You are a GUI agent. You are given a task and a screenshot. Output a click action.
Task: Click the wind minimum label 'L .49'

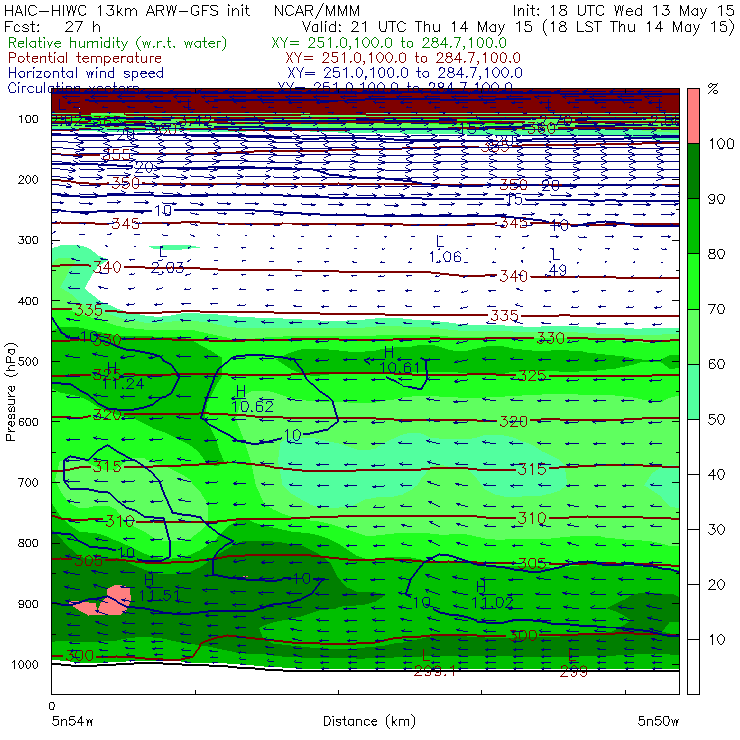pos(557,262)
